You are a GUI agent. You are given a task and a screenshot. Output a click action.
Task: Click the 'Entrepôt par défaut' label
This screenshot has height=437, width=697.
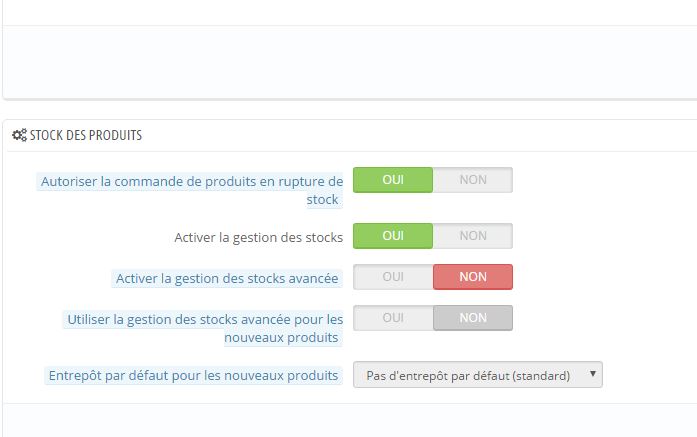(x=193, y=376)
